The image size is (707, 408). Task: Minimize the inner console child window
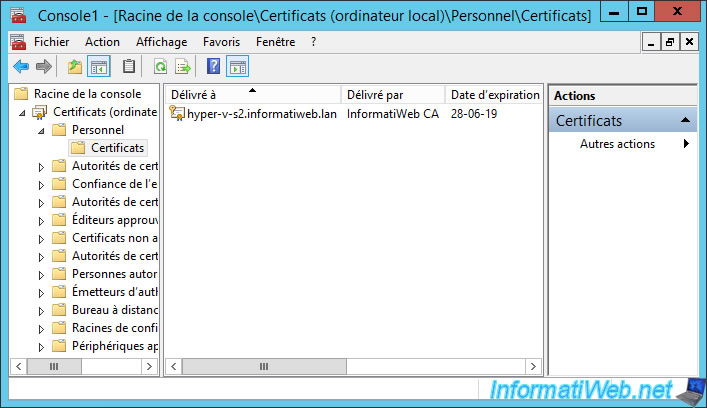tap(651, 42)
